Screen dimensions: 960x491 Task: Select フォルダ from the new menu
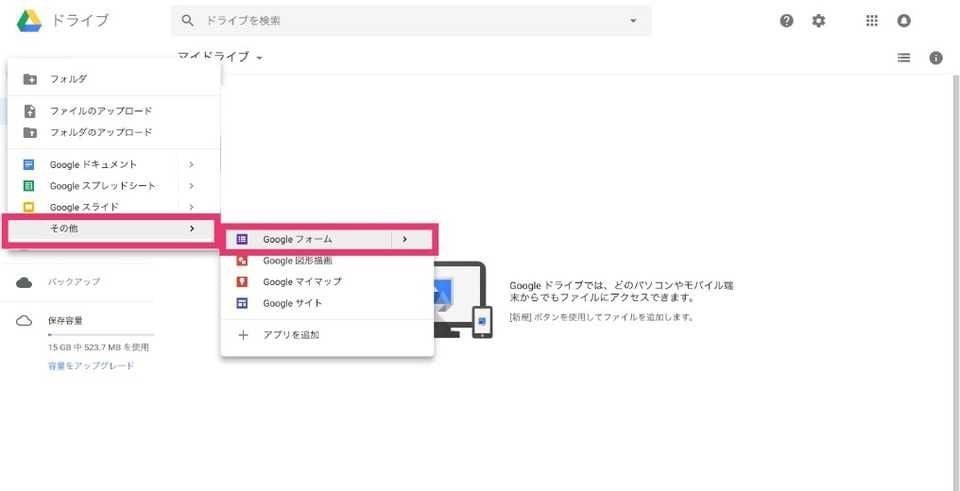[114, 79]
